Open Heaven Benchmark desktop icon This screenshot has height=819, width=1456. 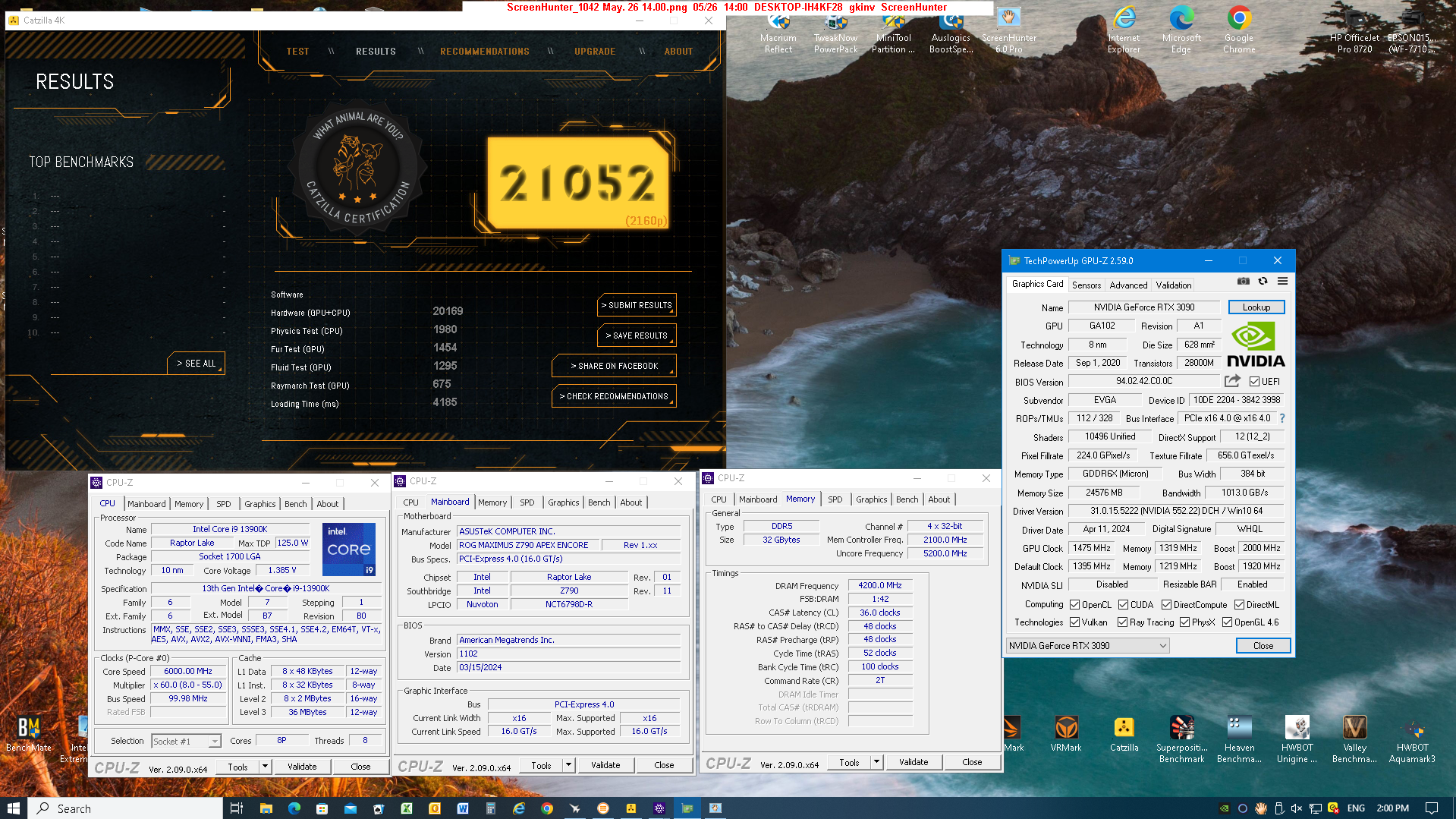pyautogui.click(x=1239, y=738)
